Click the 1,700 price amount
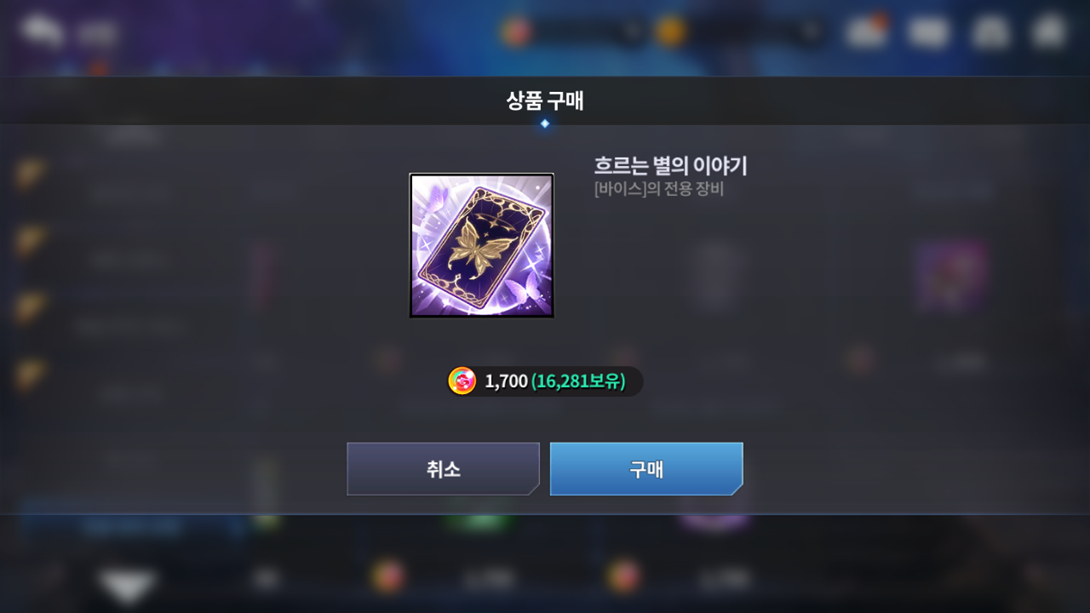Image resolution: width=1090 pixels, height=613 pixels. tap(506, 381)
